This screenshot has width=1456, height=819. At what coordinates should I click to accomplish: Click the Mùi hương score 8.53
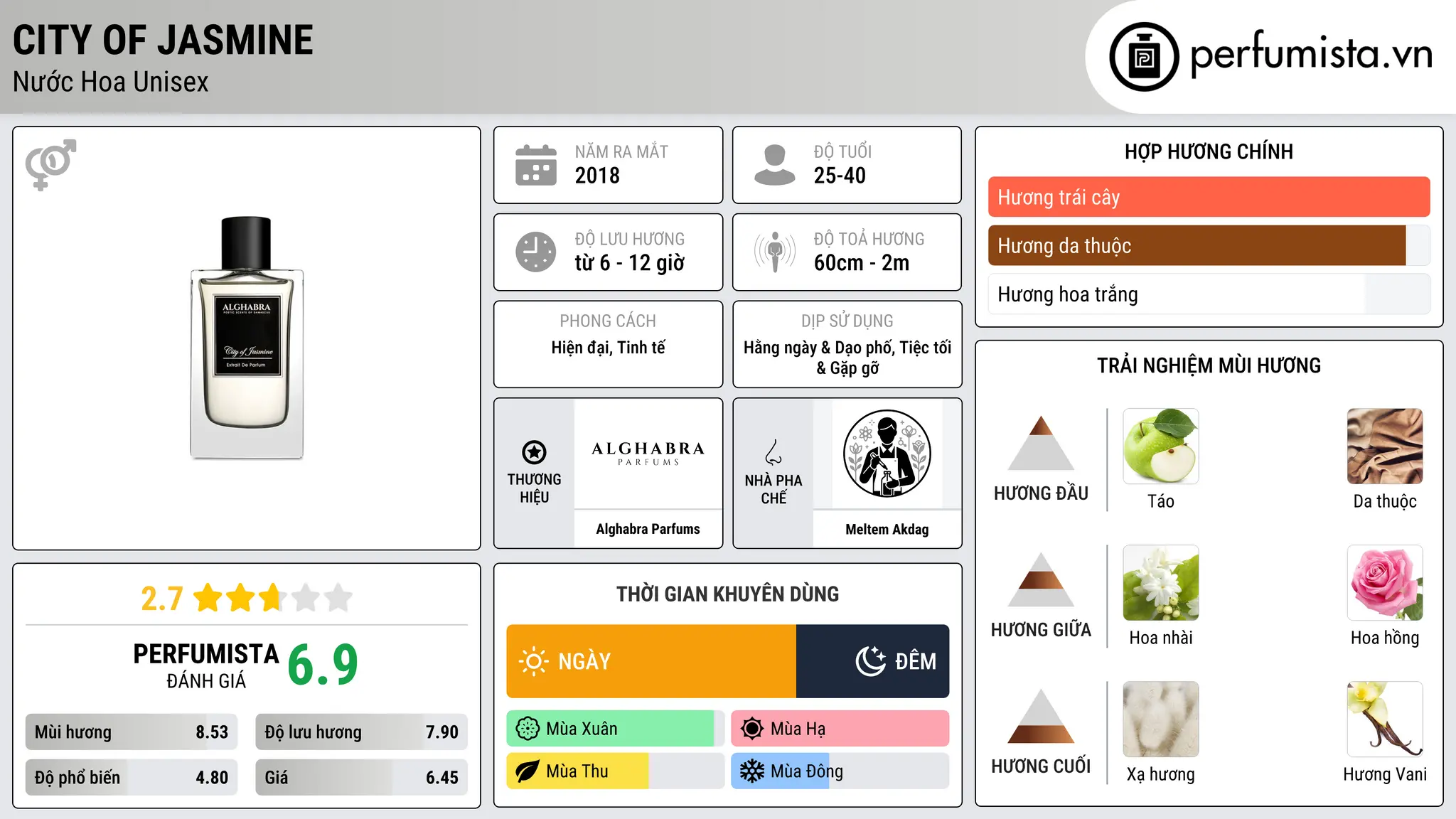[212, 732]
